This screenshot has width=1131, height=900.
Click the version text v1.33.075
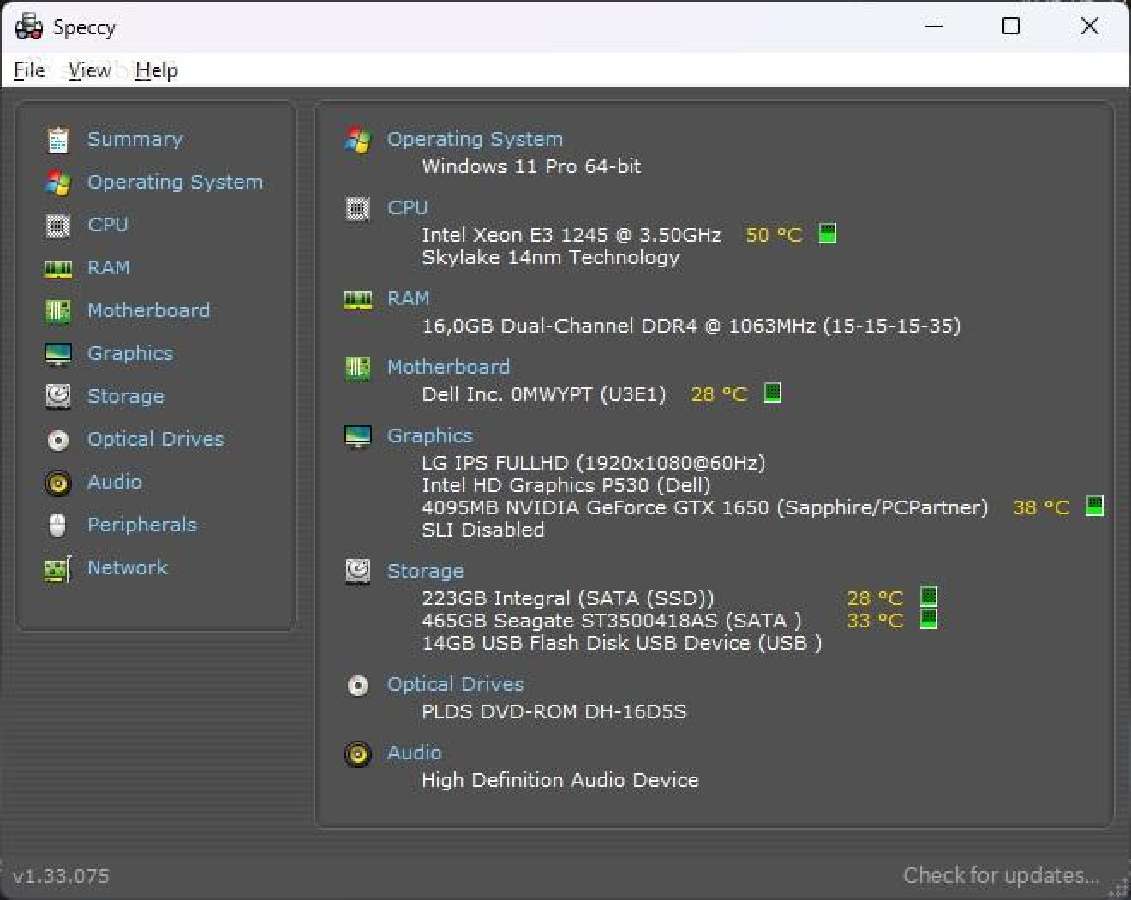[61, 876]
